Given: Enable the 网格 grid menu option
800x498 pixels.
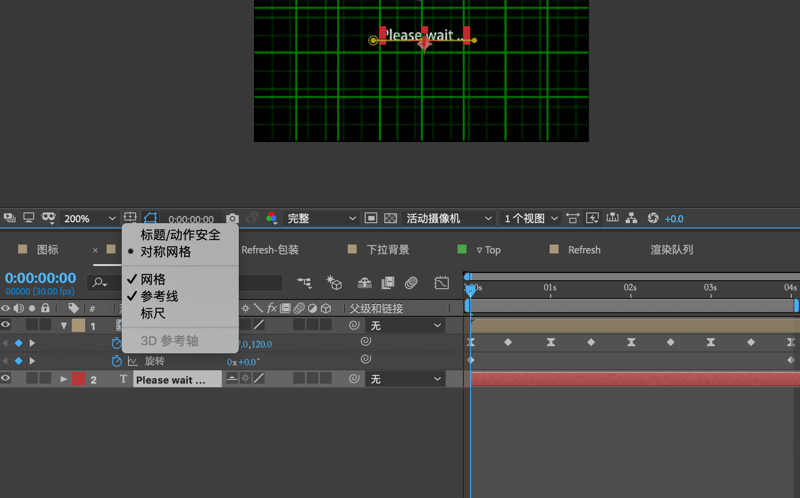Looking at the screenshot, I should click(x=153, y=279).
